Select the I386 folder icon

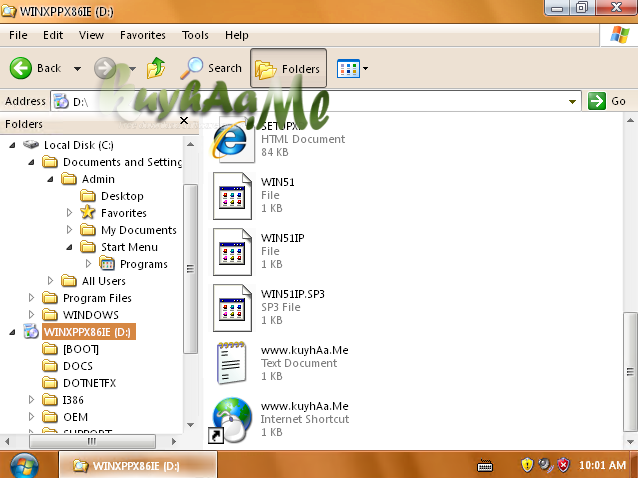click(x=50, y=400)
